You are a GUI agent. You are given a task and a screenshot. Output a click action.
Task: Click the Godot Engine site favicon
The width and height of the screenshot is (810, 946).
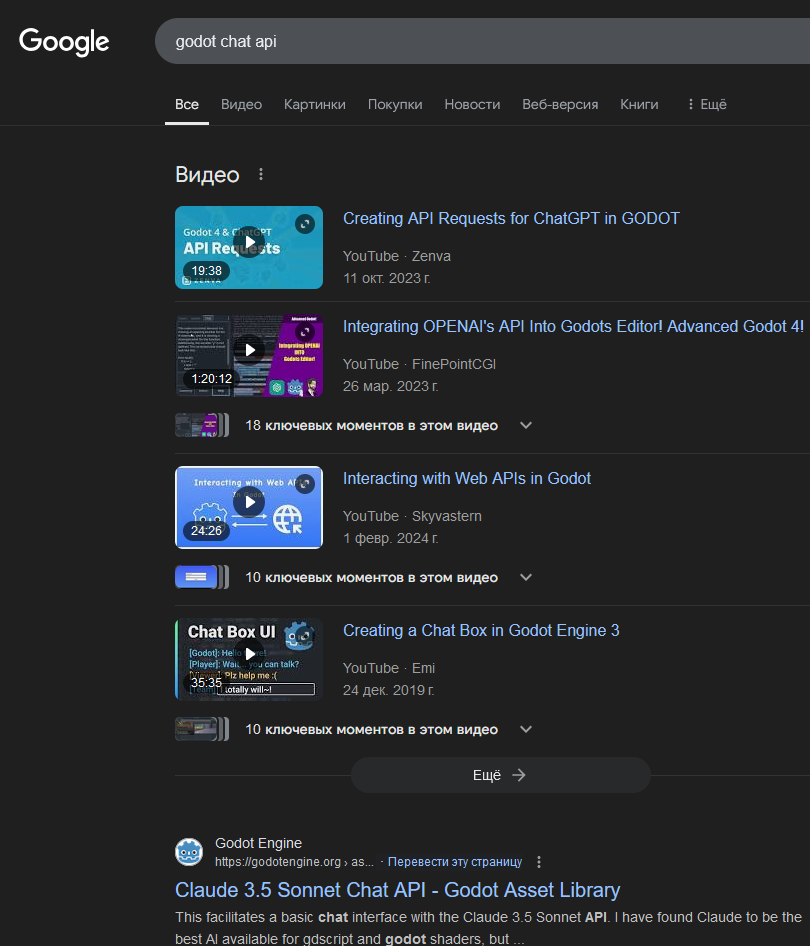189,852
